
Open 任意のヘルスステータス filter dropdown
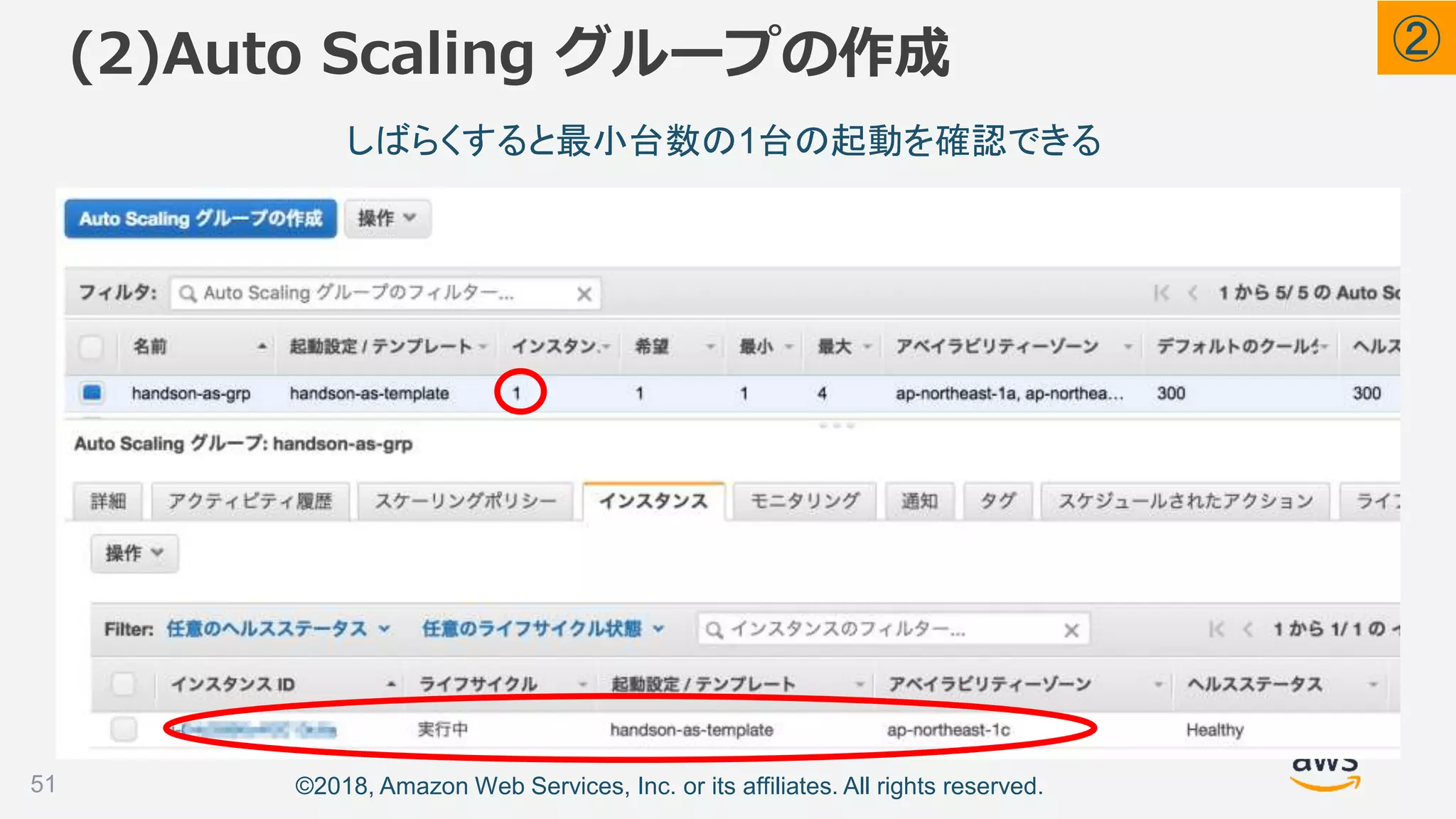point(279,628)
